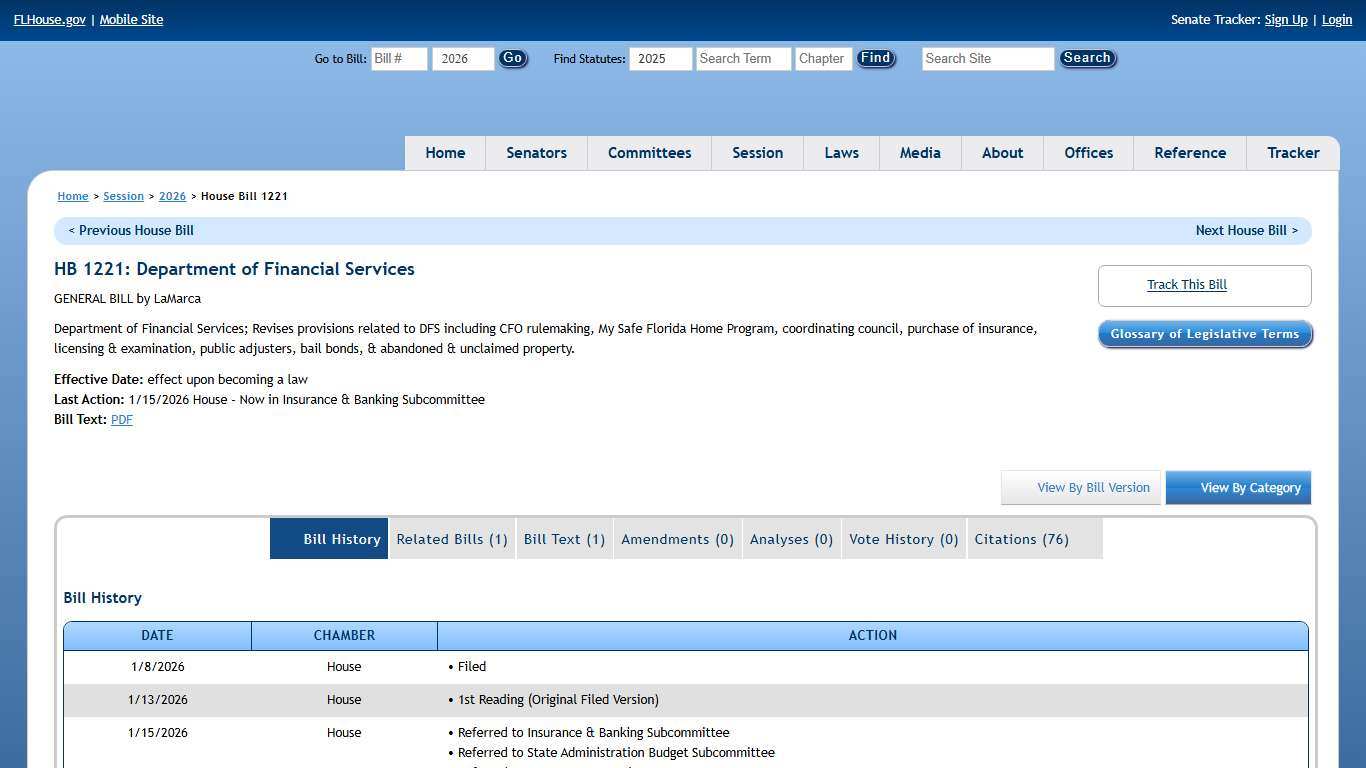1366x768 pixels.
Task: Click the 2026 breadcrumb link
Action: click(x=172, y=197)
